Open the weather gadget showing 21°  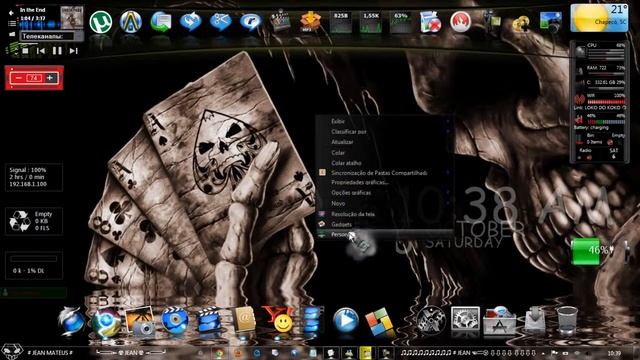click(599, 18)
